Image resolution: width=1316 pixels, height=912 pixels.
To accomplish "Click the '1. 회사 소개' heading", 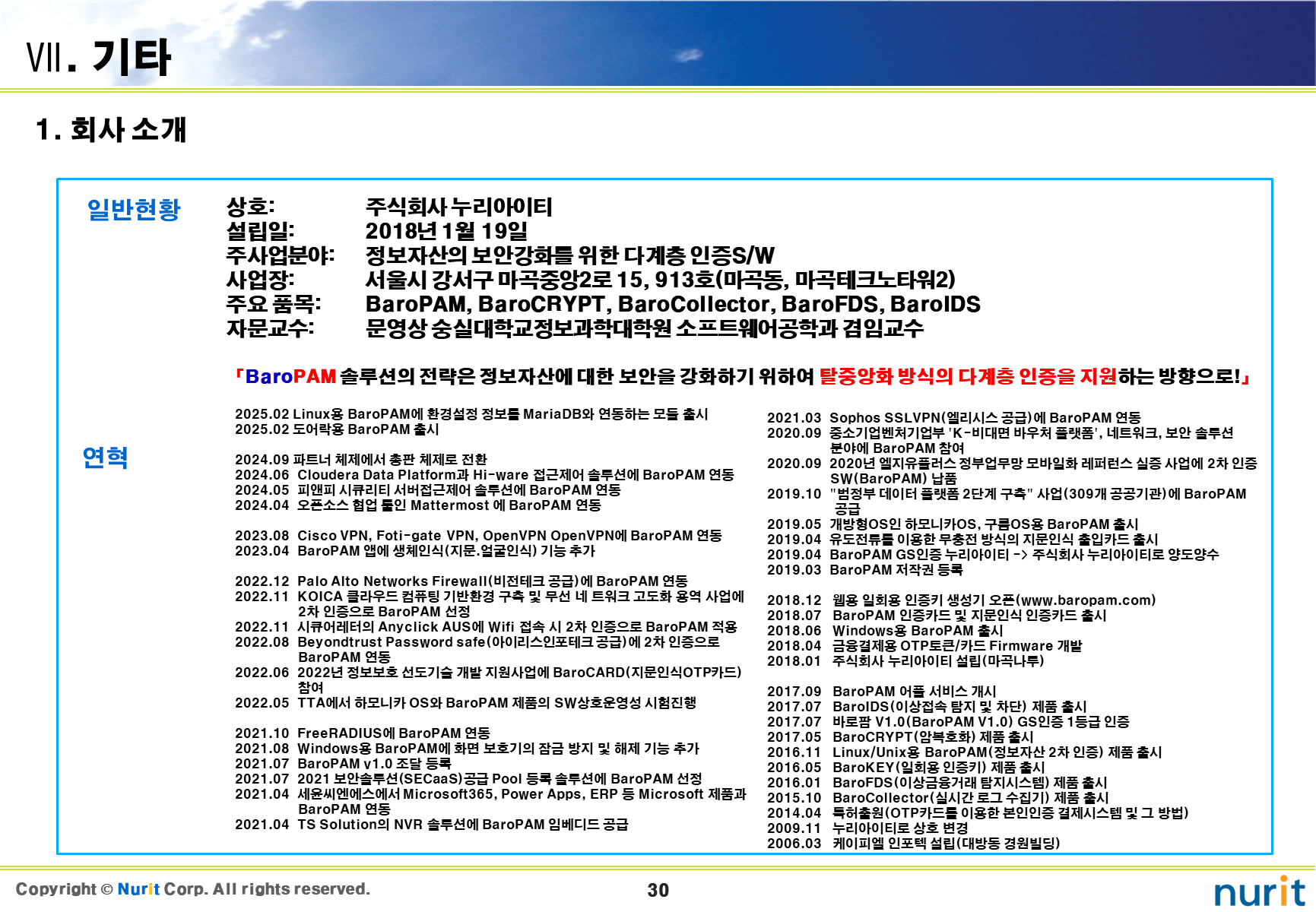I will (x=111, y=129).
